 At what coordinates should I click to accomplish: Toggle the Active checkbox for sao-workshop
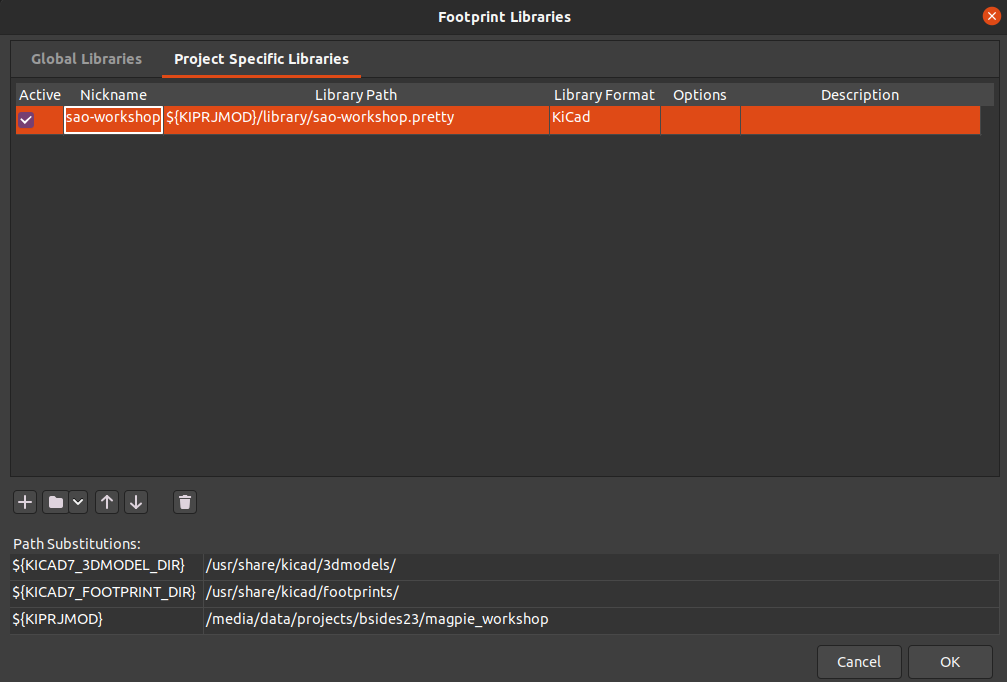click(x=25, y=117)
